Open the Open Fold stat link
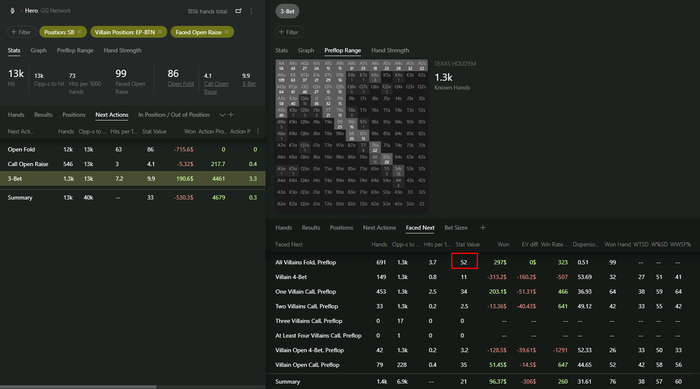This screenshot has height=389, width=700. [180, 84]
